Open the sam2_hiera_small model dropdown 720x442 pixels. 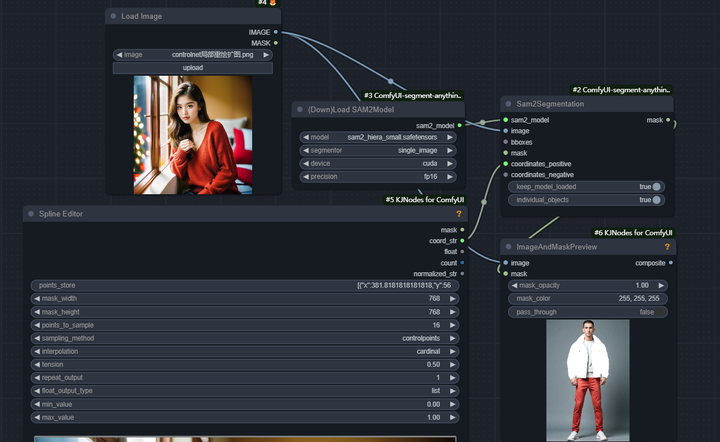coord(378,137)
